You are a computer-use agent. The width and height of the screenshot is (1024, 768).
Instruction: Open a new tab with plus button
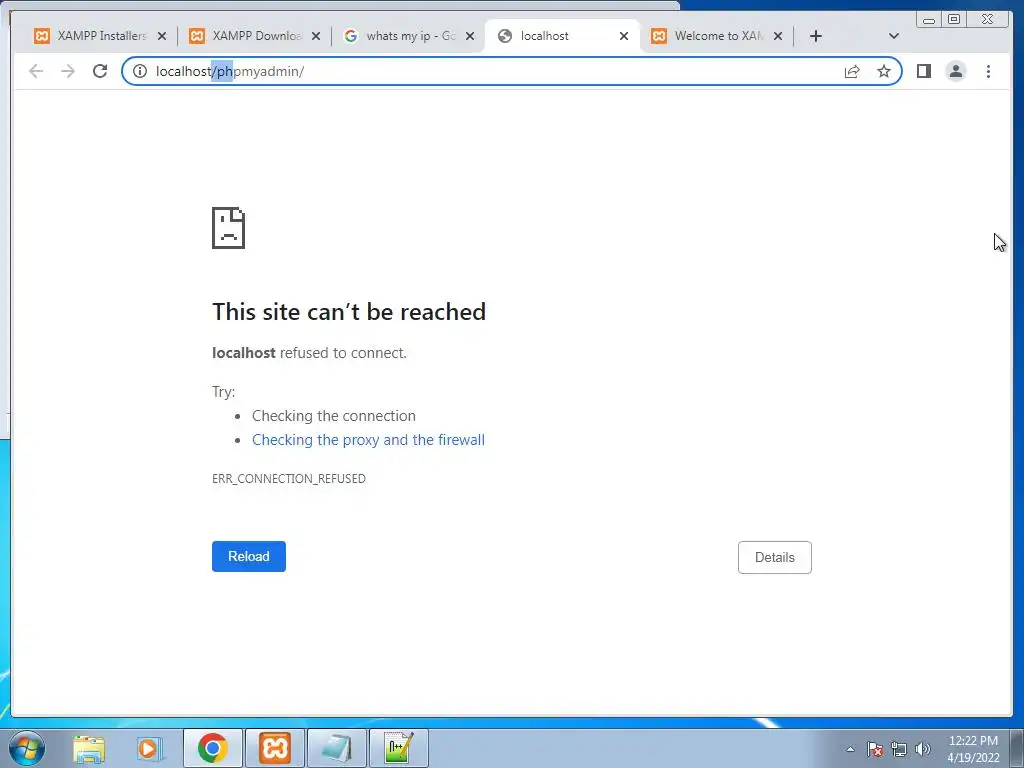[x=816, y=36]
